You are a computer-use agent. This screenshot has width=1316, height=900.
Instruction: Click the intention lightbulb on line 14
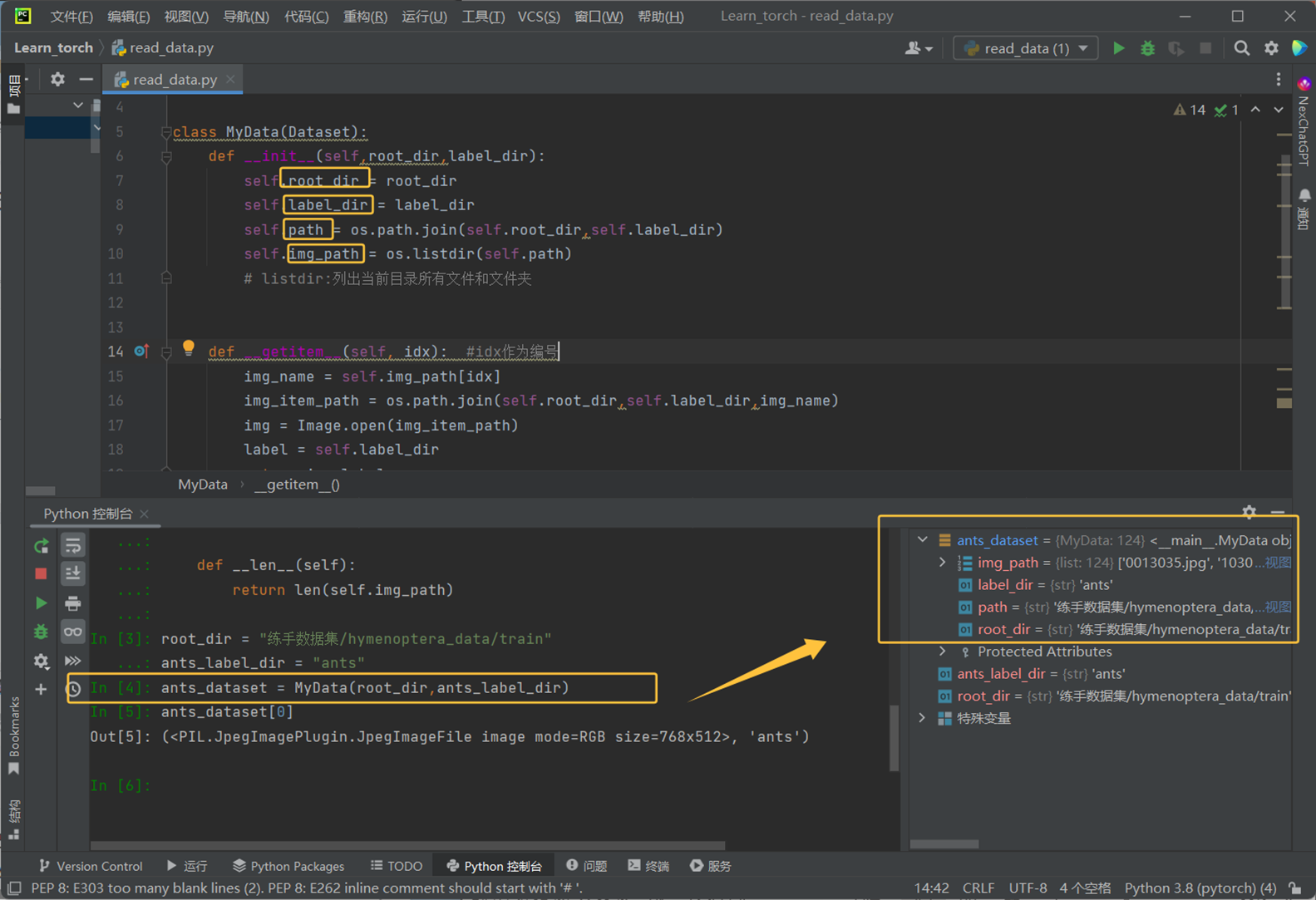tap(189, 348)
